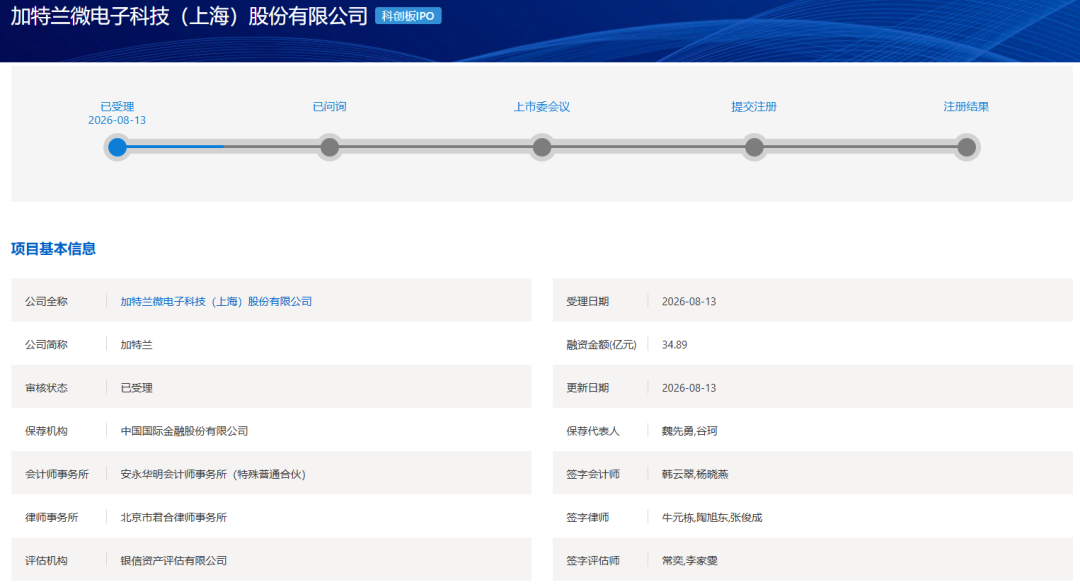The image size is (1080, 585).
Task: Click the 律师事务所 field label
Action: pos(52,517)
